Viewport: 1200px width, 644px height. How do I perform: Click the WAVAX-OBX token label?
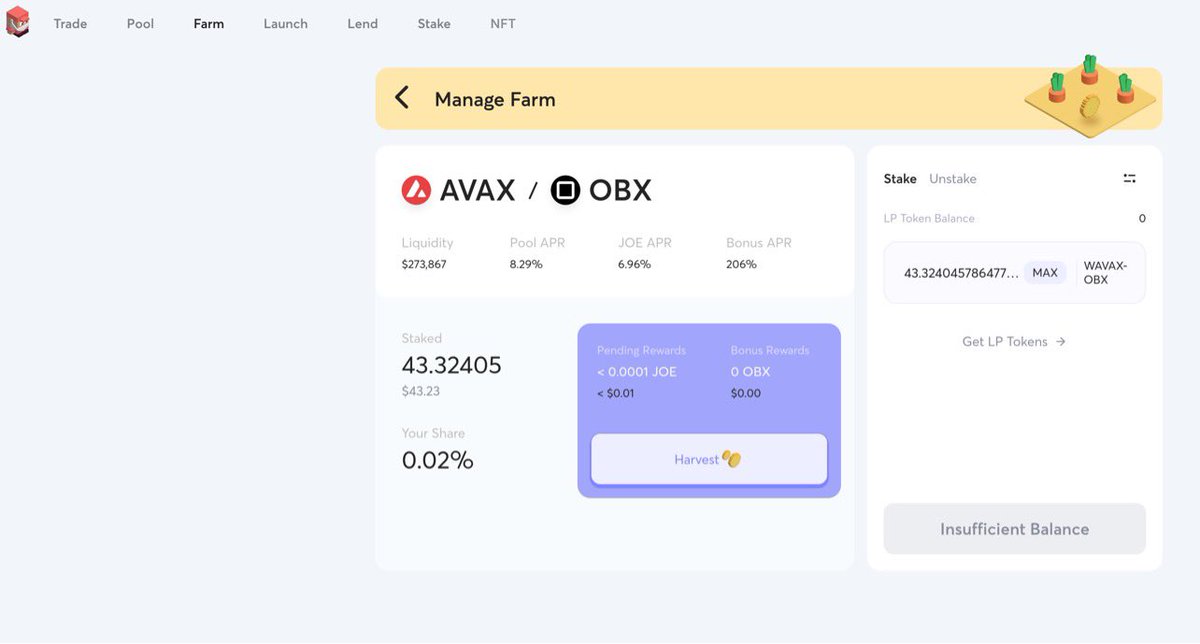(x=1105, y=273)
